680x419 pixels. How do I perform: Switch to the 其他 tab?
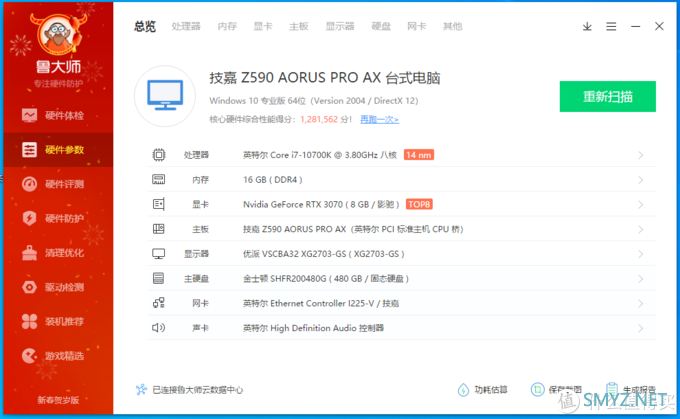[x=452, y=26]
